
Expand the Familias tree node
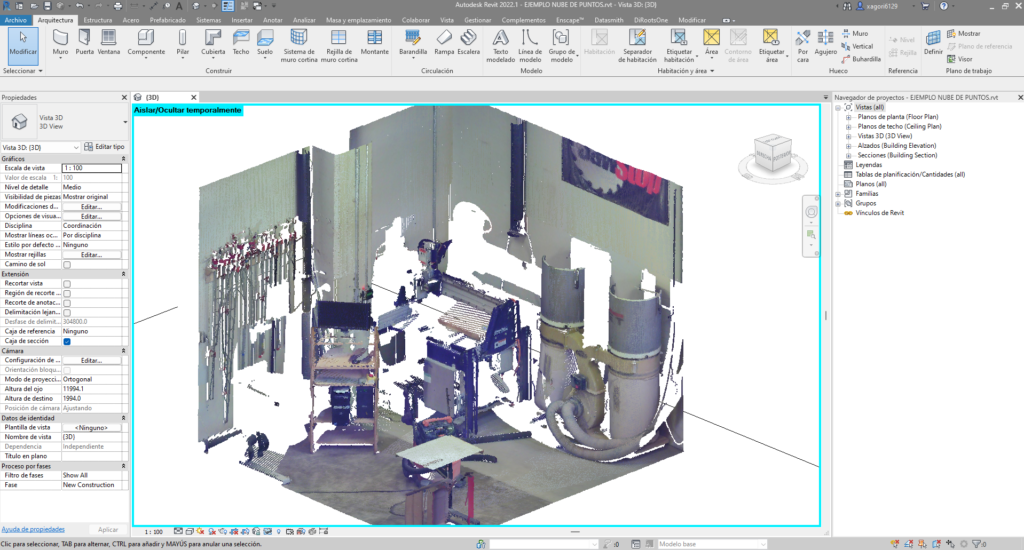click(x=840, y=193)
